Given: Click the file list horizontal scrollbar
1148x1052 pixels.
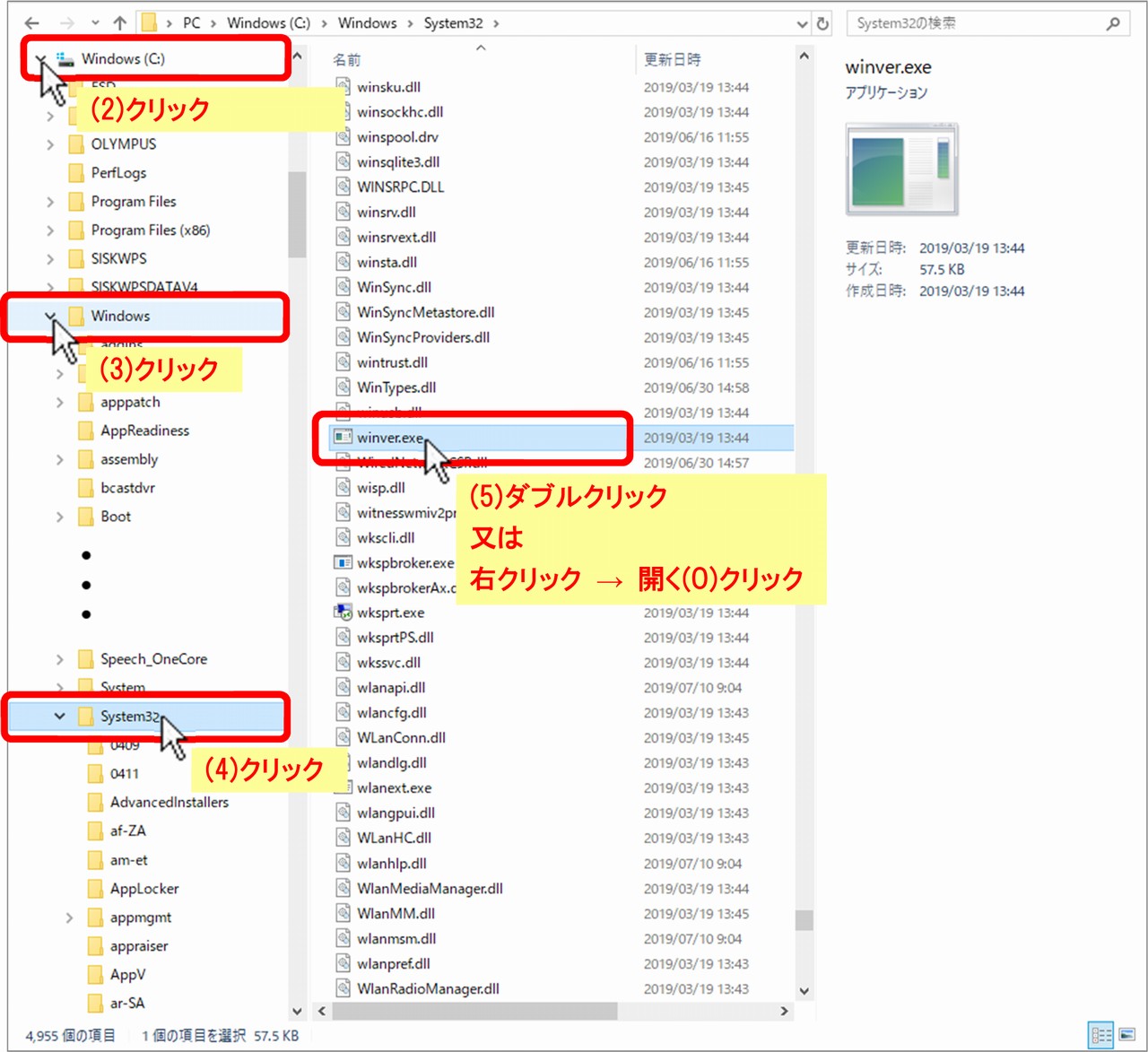Looking at the screenshot, I should 474,1011.
